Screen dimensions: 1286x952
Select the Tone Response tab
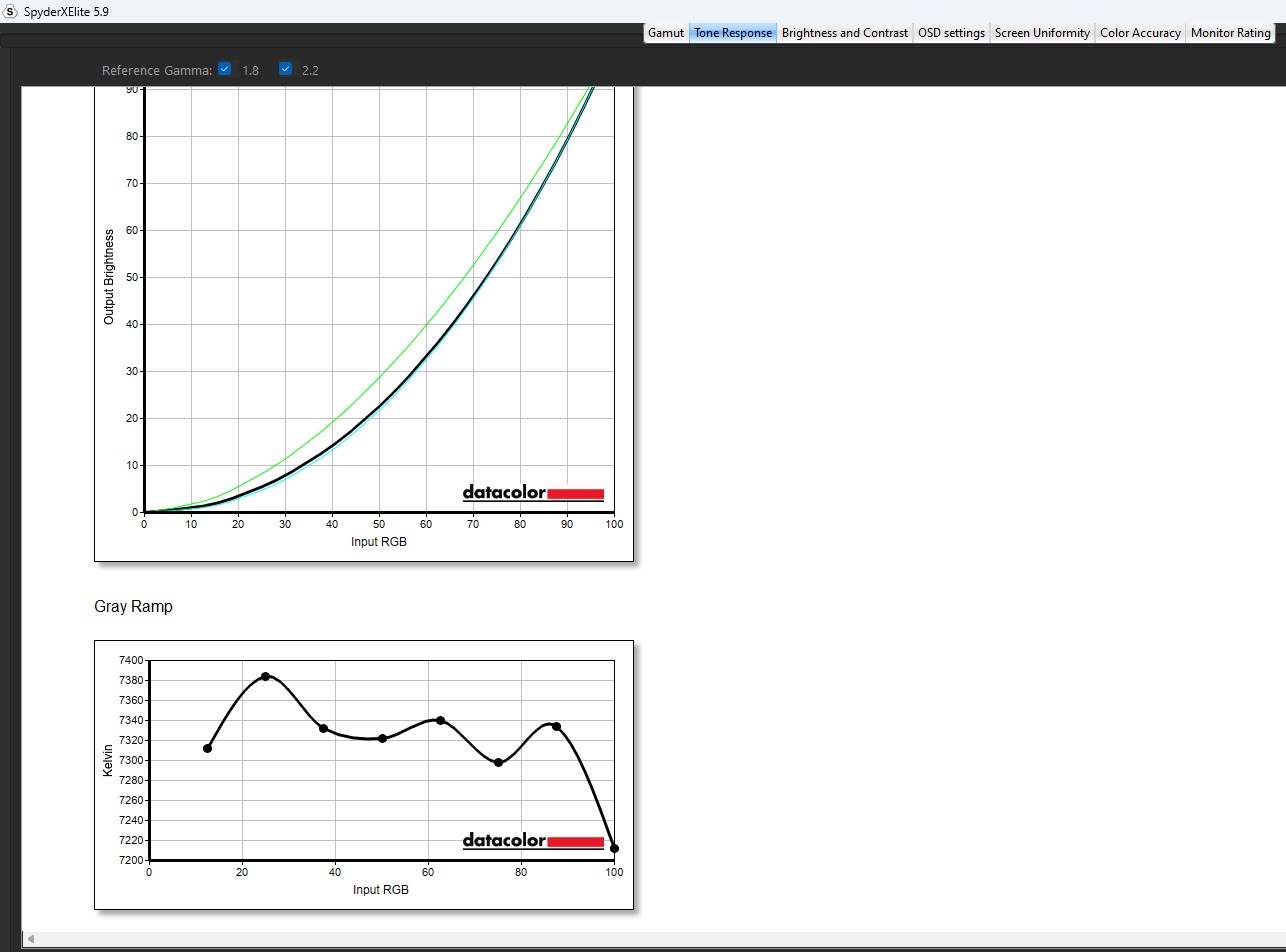click(733, 33)
